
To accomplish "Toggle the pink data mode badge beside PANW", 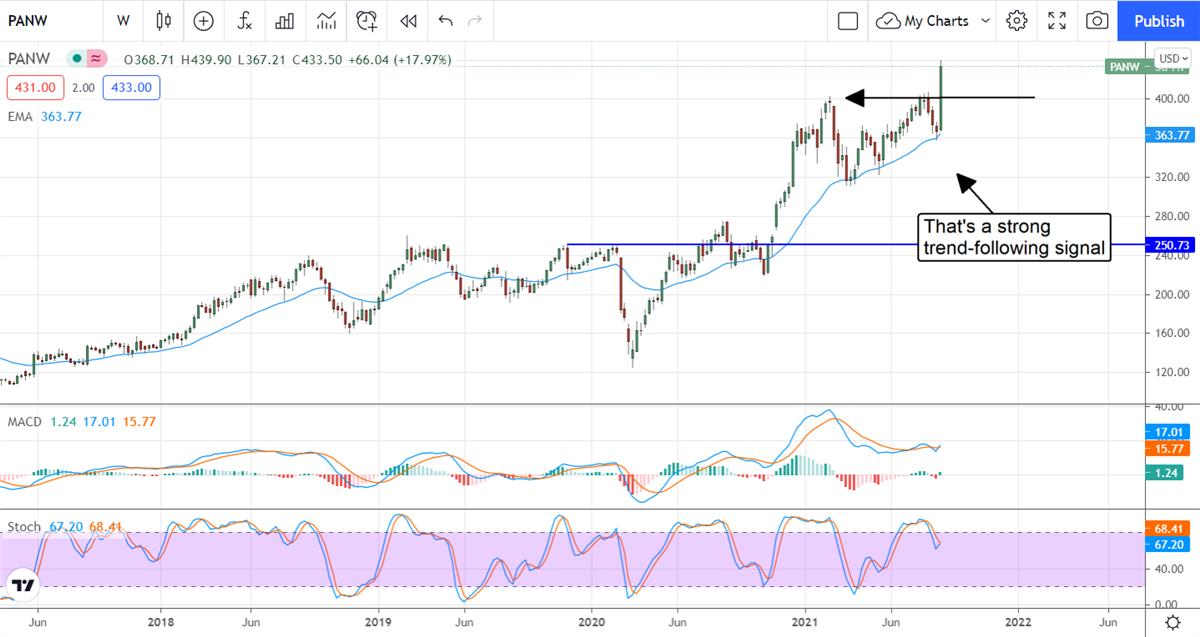I will (x=97, y=60).
